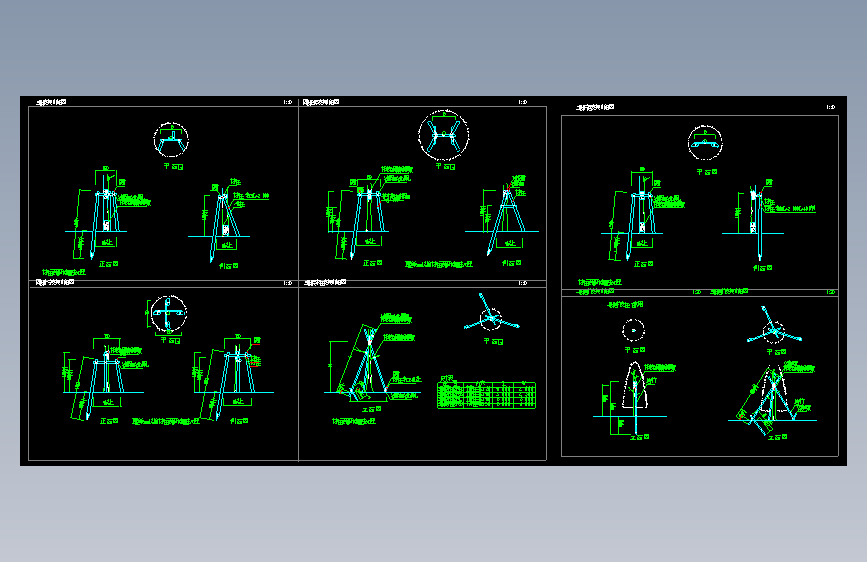Click the circular plan view with the cross-shaped brace
The width and height of the screenshot is (867, 562).
169,314
